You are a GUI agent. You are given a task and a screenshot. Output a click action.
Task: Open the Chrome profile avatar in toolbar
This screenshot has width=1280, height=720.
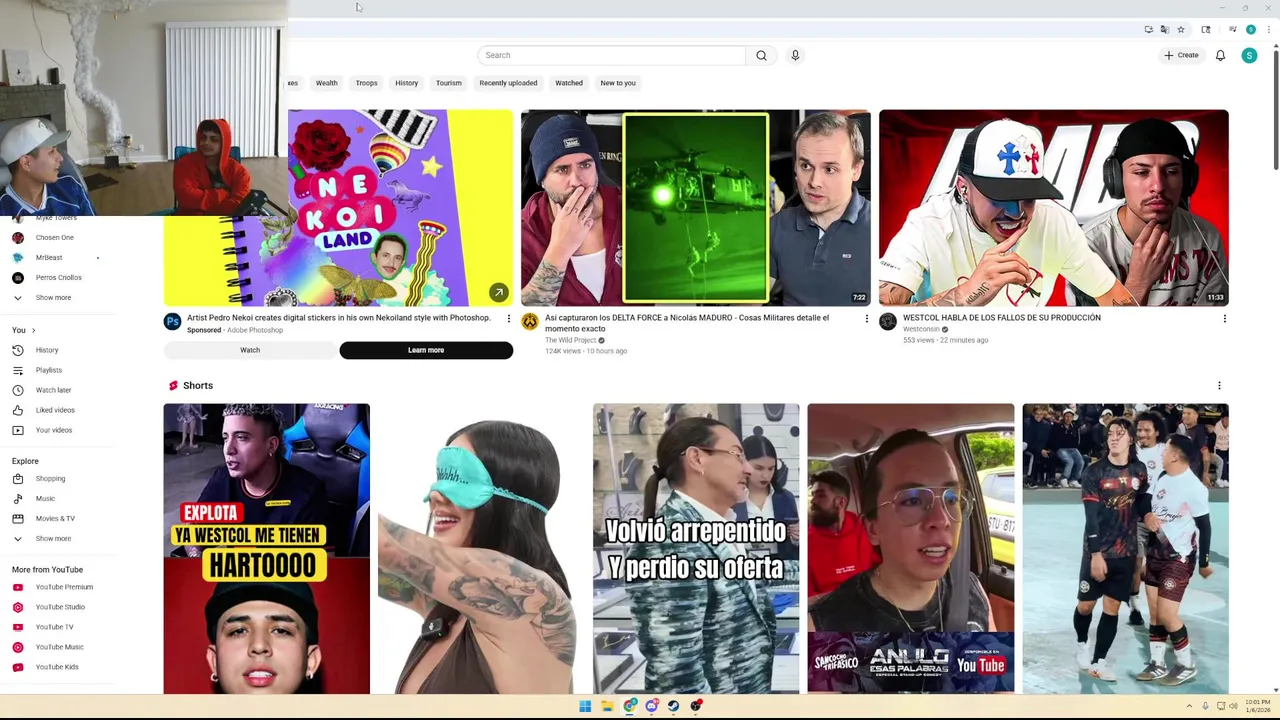(x=1250, y=30)
